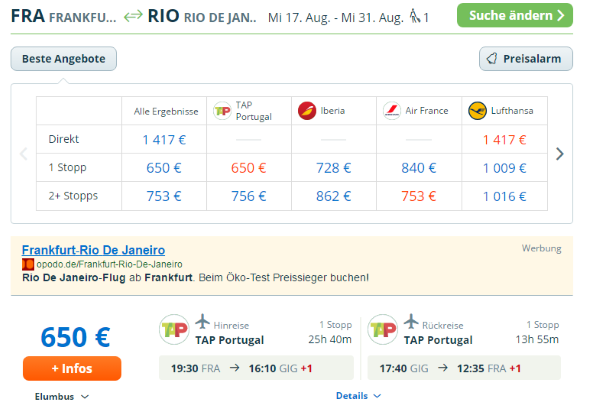
Task: Click the Suche ändern button
Action: click(515, 15)
